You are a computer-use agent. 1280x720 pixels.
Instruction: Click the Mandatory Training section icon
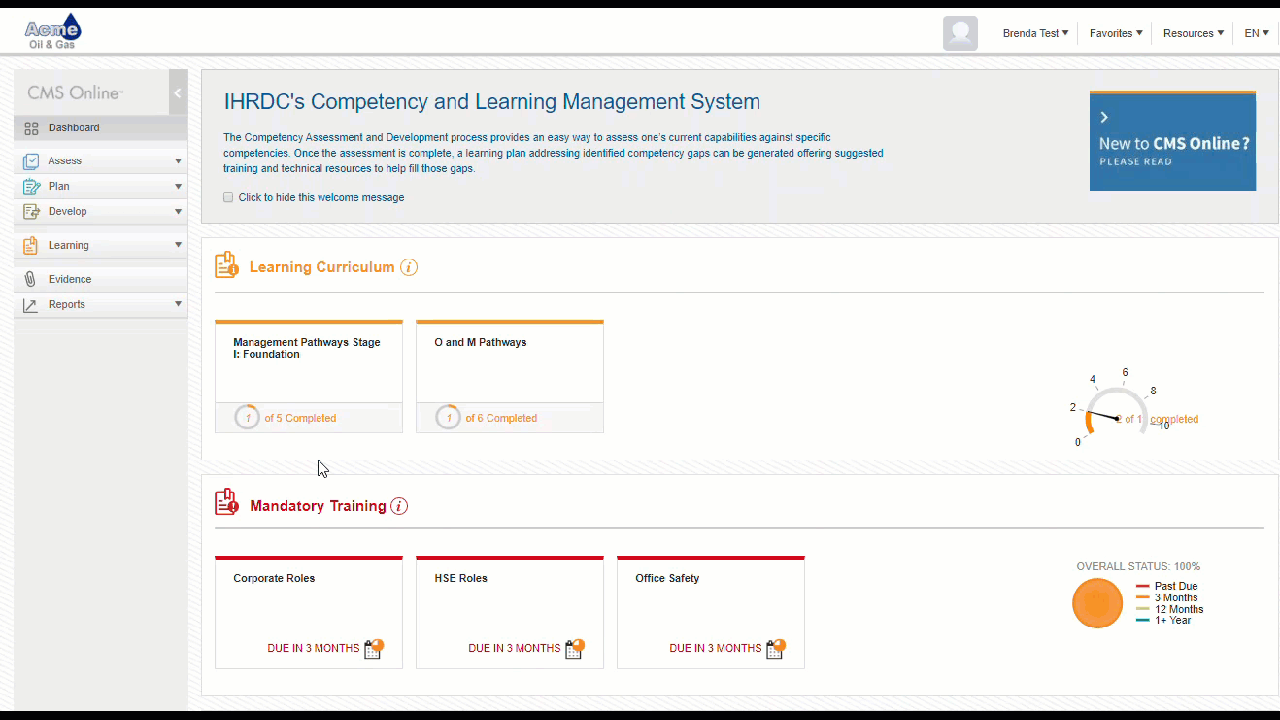click(227, 502)
